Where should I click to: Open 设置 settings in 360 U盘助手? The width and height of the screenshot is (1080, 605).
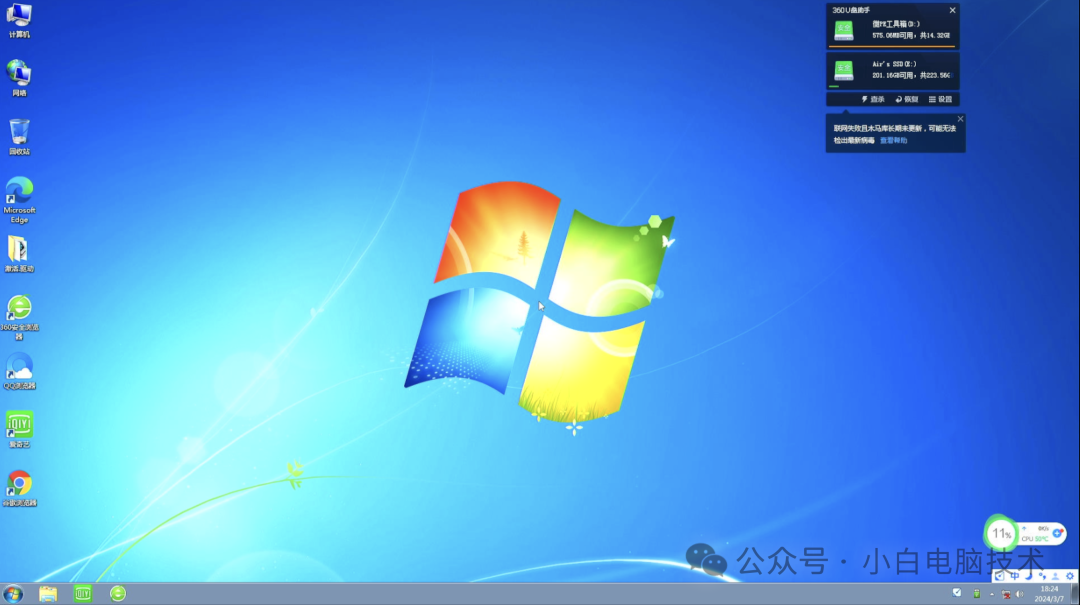[x=940, y=99]
